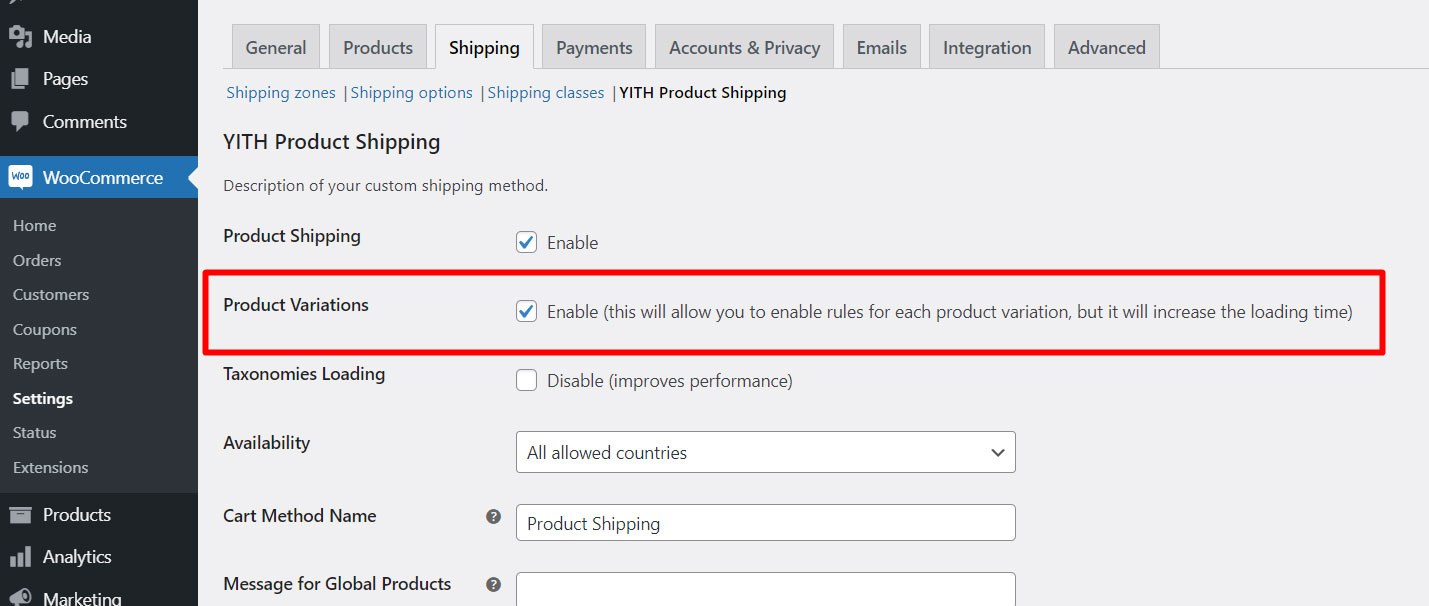Screen dimensions: 1429x606
Task: Open Customers in WooCommerce menu
Action: point(51,295)
